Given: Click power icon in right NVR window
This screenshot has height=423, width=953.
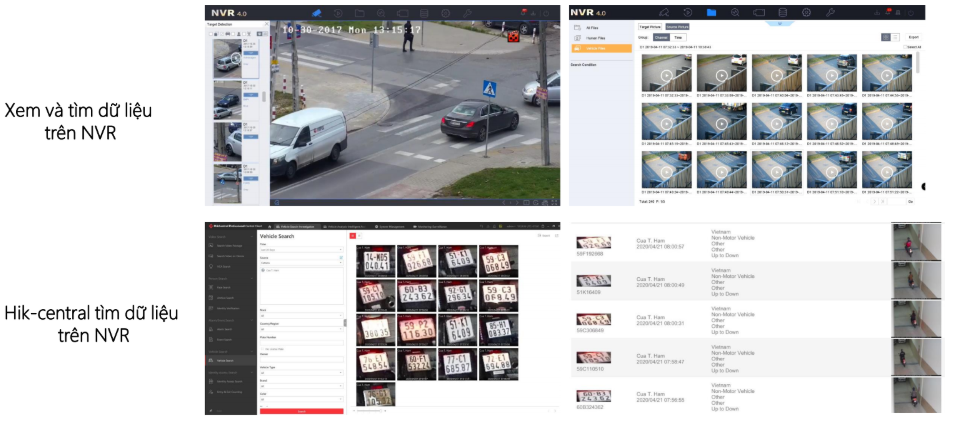Looking at the screenshot, I should tap(910, 13).
